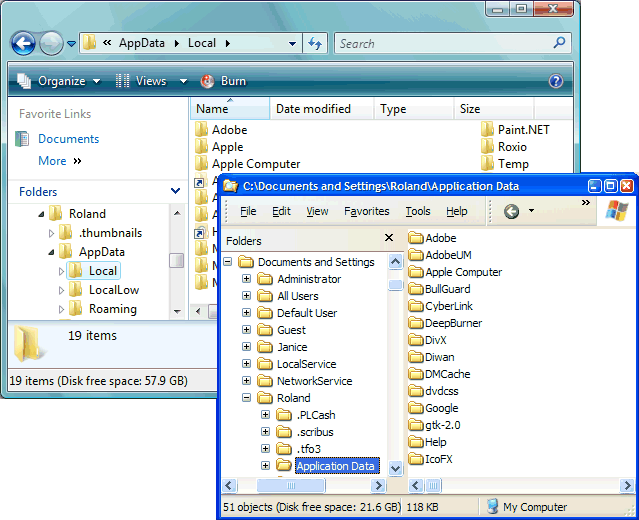The height and width of the screenshot is (520, 639).
Task: Expand the Administrator tree node
Action: (247, 279)
